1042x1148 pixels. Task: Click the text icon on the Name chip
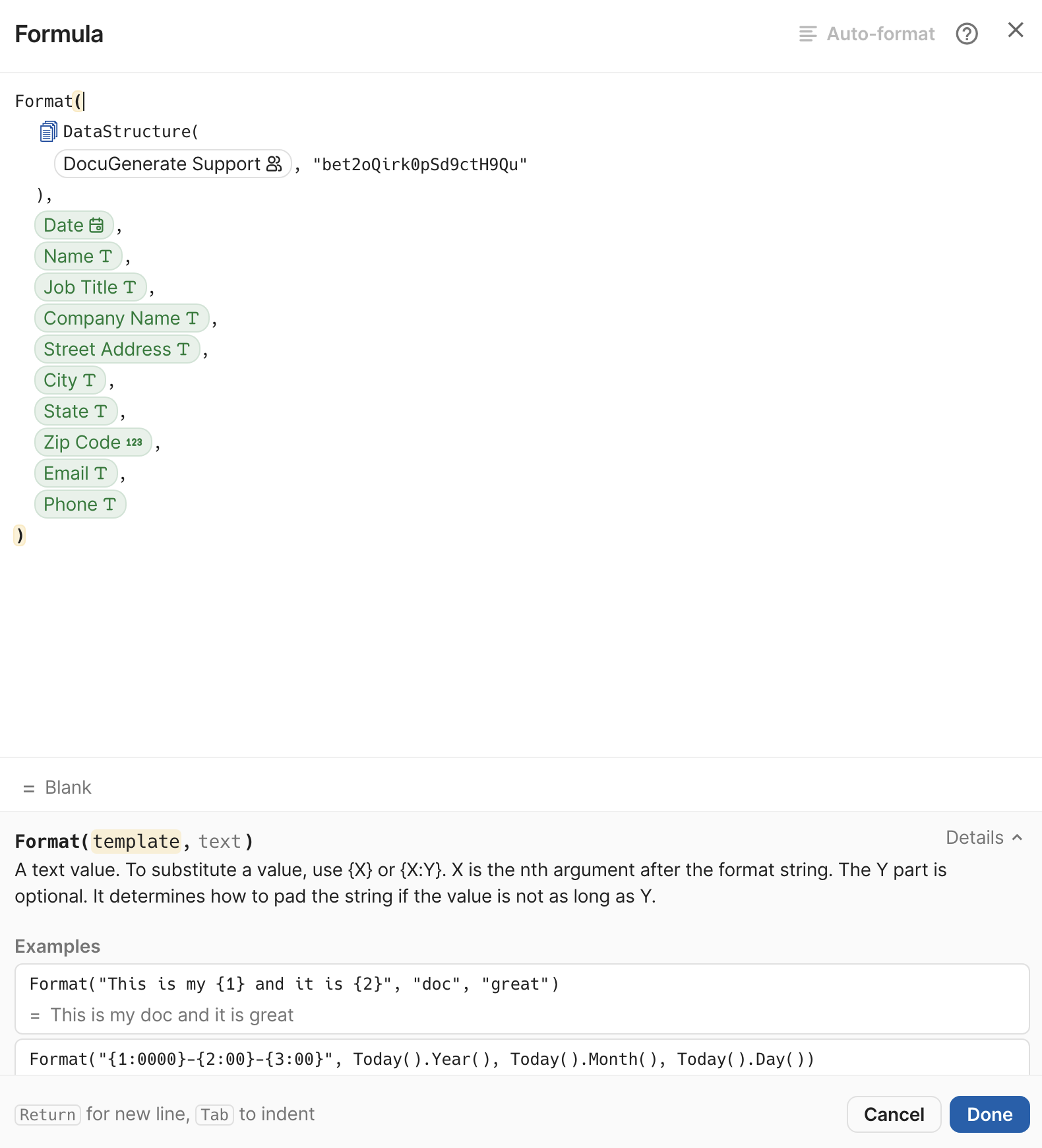(x=106, y=256)
